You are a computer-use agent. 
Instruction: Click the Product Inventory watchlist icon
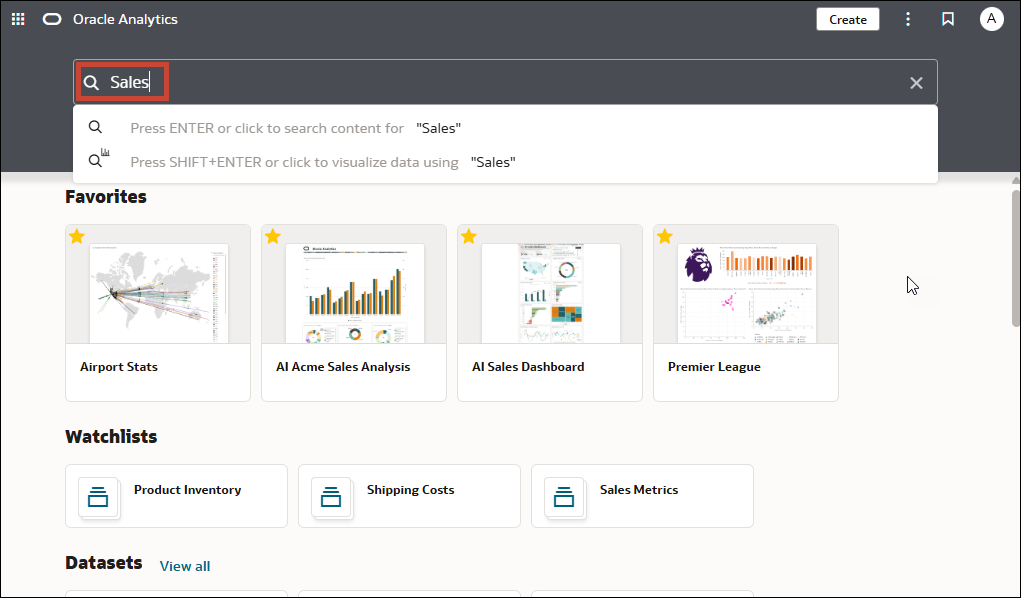pos(98,497)
